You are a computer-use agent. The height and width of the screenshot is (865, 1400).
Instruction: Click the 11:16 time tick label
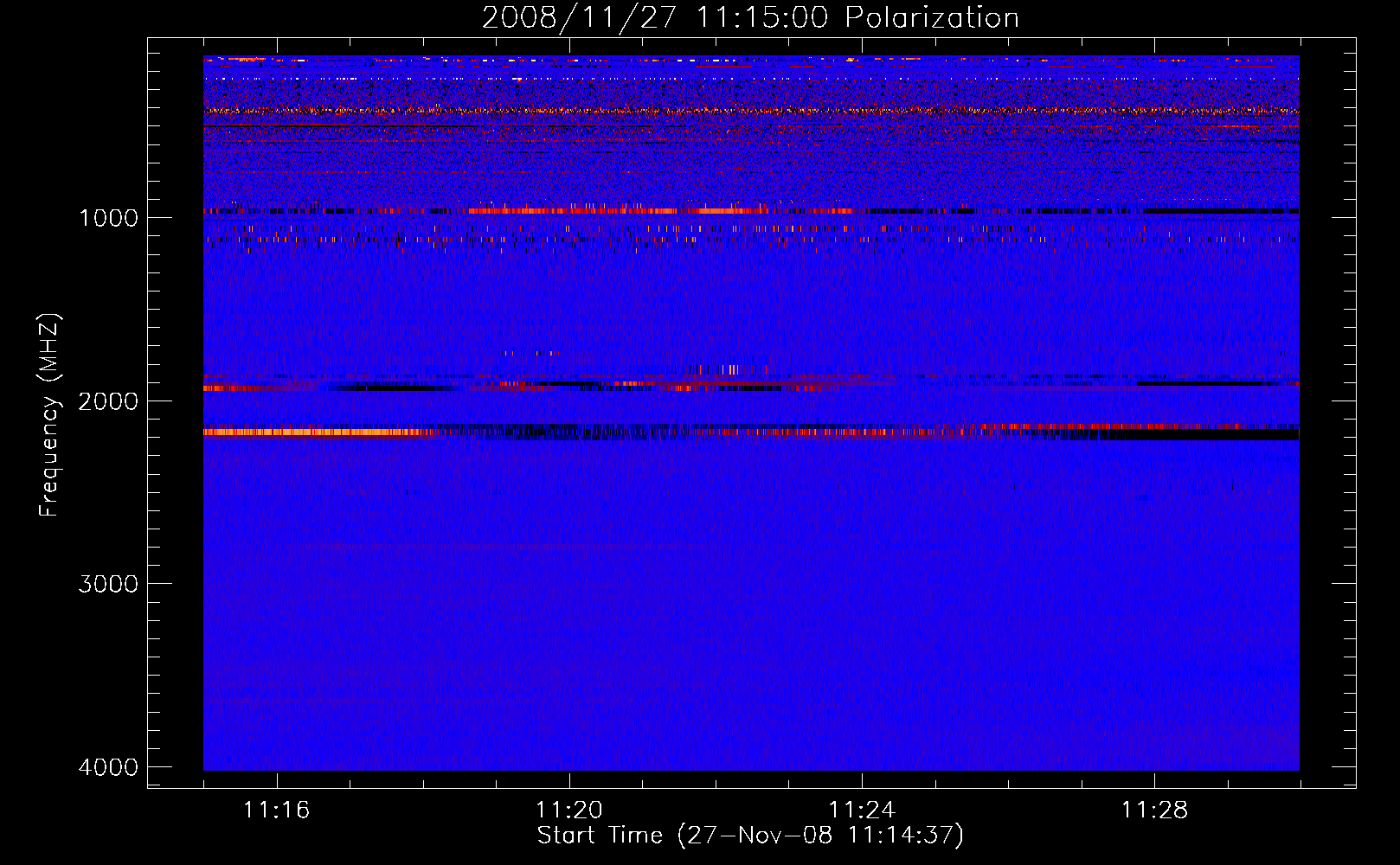276,811
